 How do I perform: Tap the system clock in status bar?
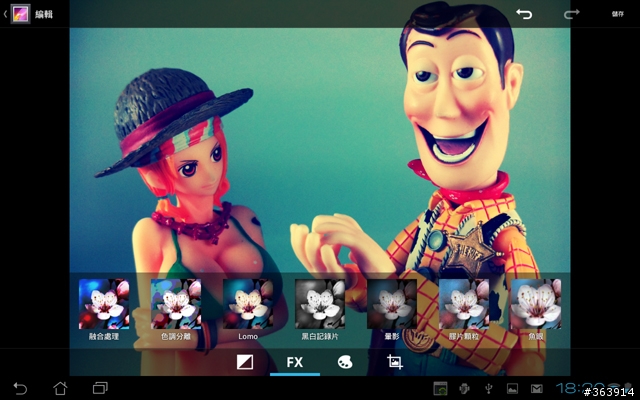581,389
